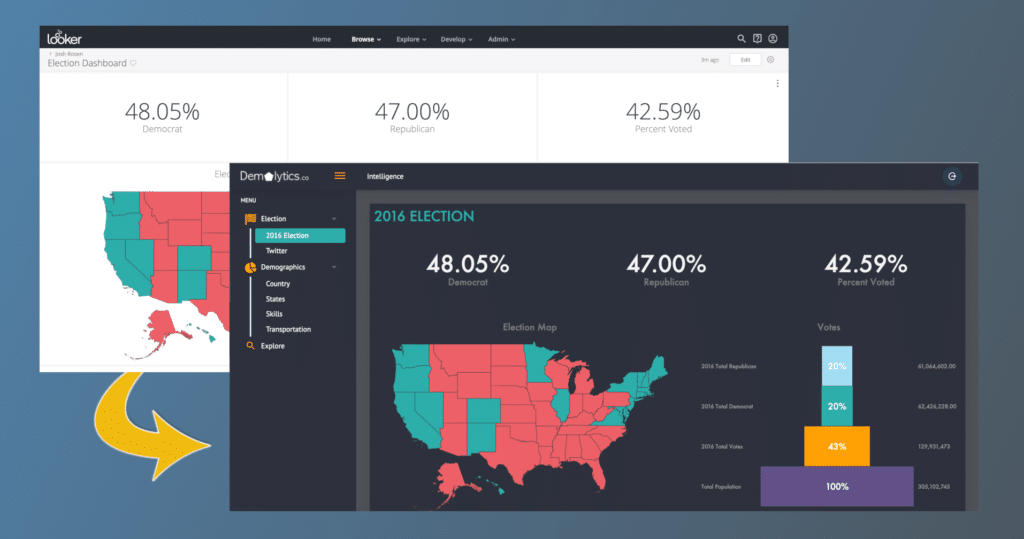Click the orange 43% Total Votes bar

click(x=837, y=446)
